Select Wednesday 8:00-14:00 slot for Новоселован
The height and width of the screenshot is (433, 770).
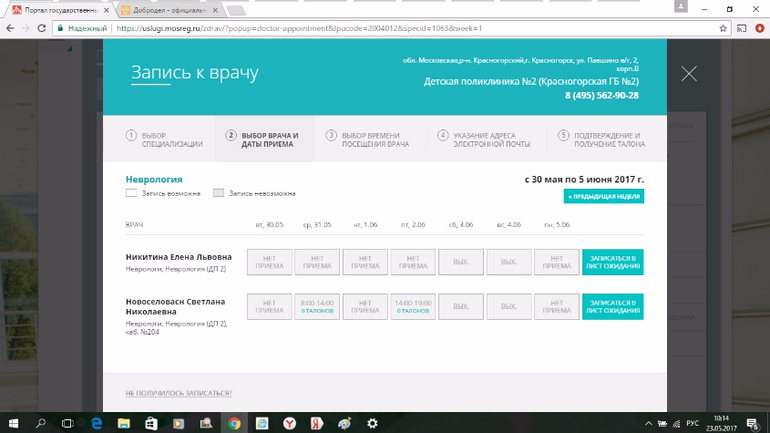(x=317, y=307)
